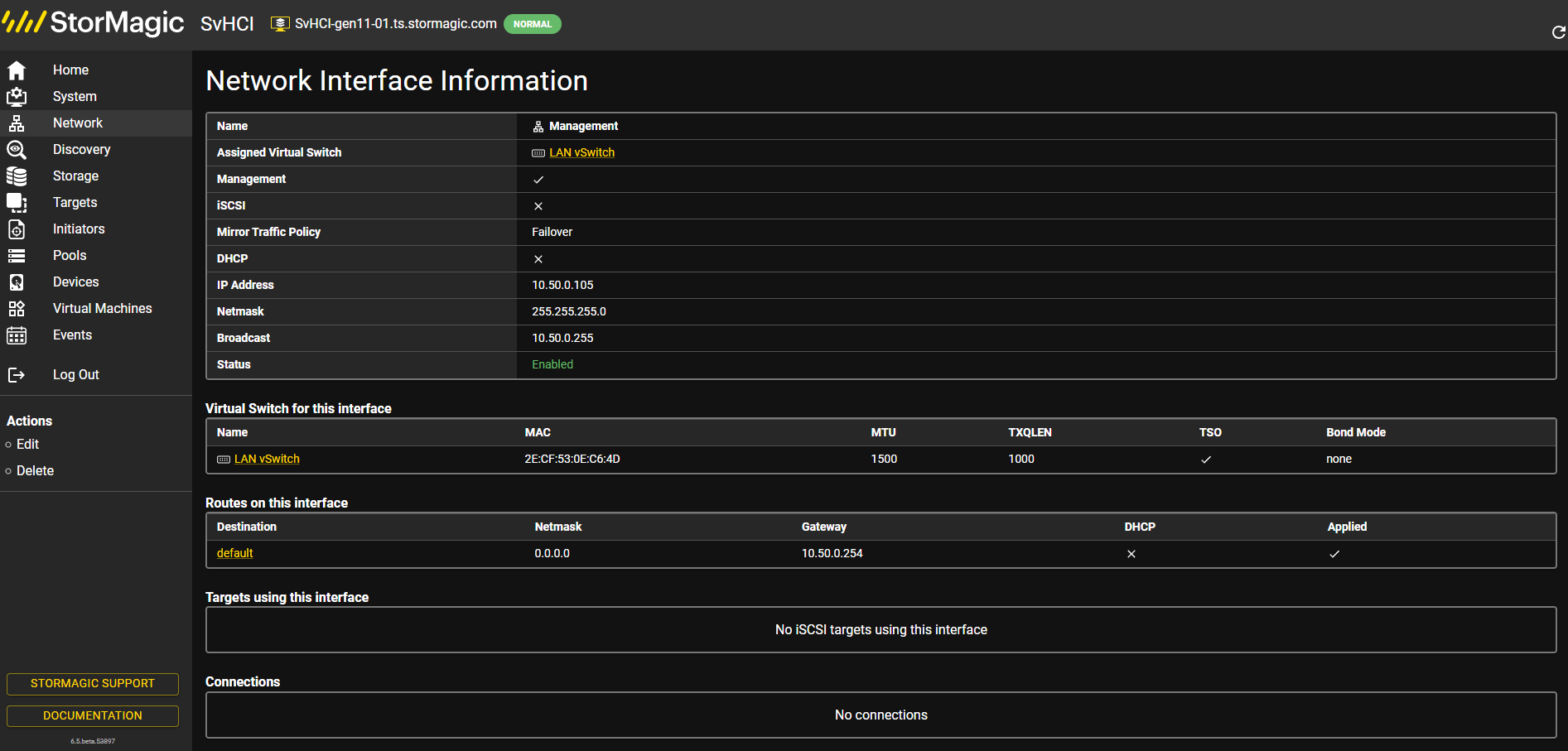Select the Discovery magnifier icon
This screenshot has height=751, width=1568.
17,150
